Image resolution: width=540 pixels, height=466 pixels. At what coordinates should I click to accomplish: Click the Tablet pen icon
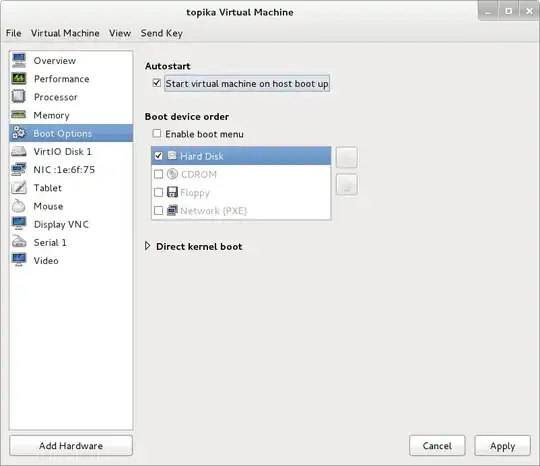(19, 188)
